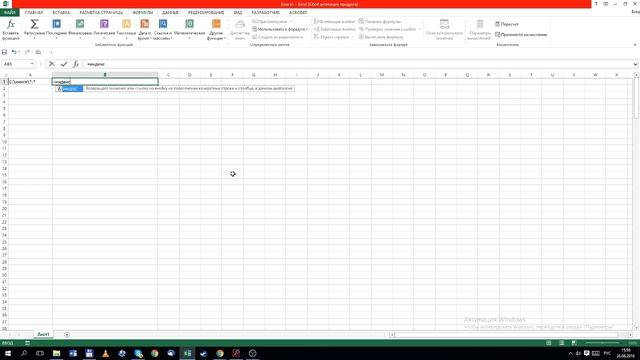Open Use in Formula dropdown
This screenshot has width=640, height=360.
pos(280,29)
